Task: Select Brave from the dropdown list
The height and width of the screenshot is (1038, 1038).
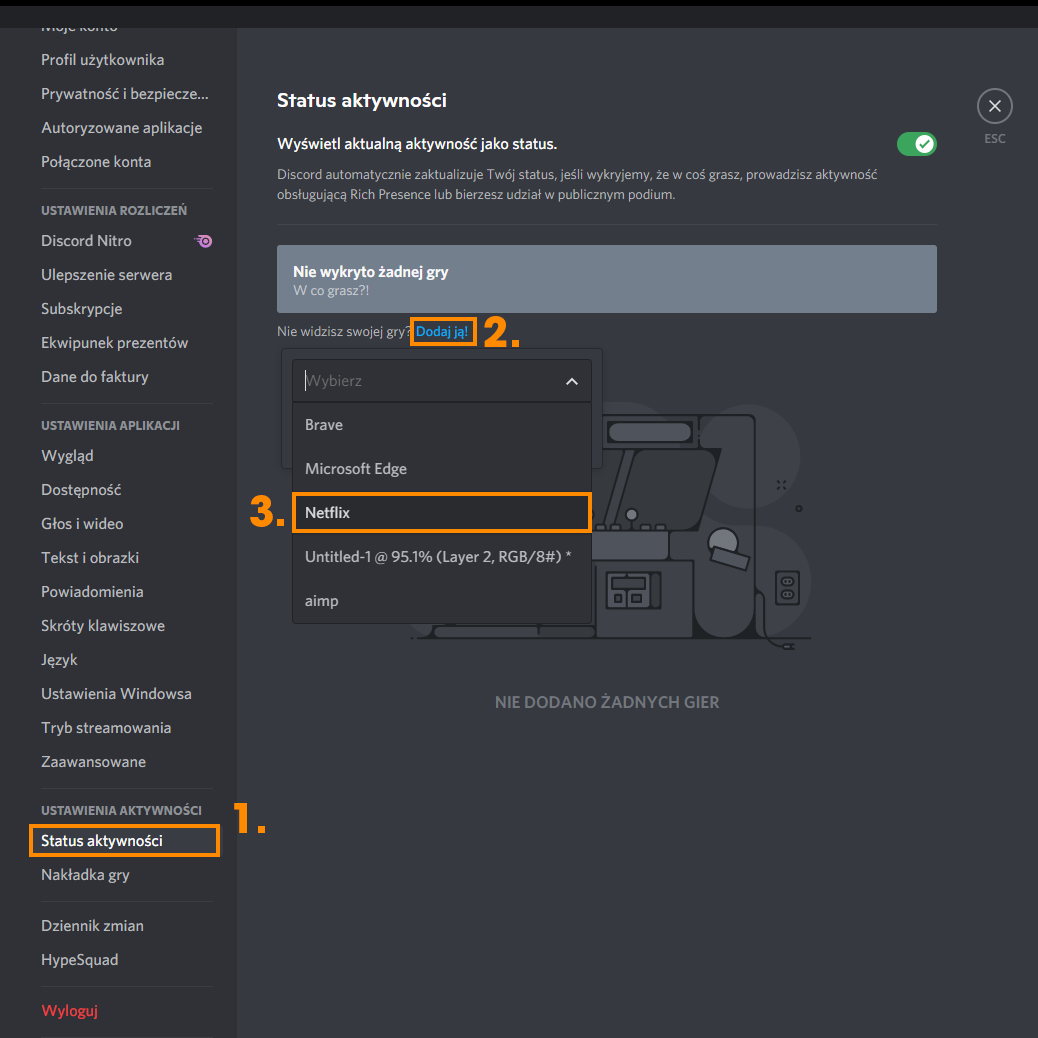Action: [442, 425]
